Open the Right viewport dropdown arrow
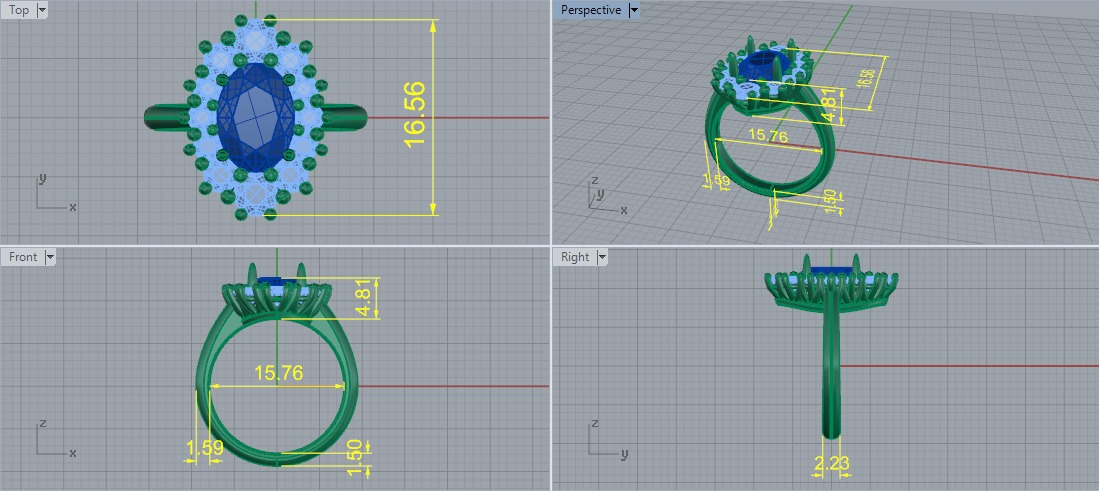Viewport: 1099px width, 491px height. 601,257
